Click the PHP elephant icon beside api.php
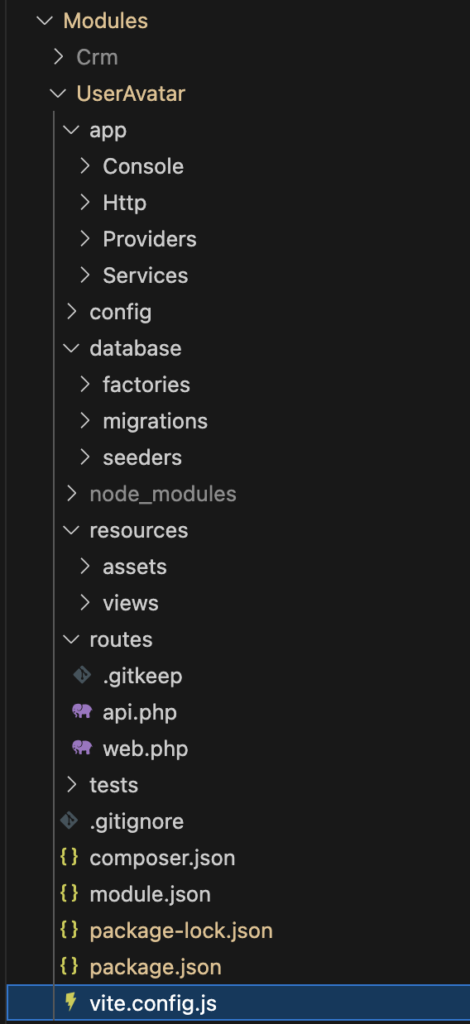 tap(82, 712)
